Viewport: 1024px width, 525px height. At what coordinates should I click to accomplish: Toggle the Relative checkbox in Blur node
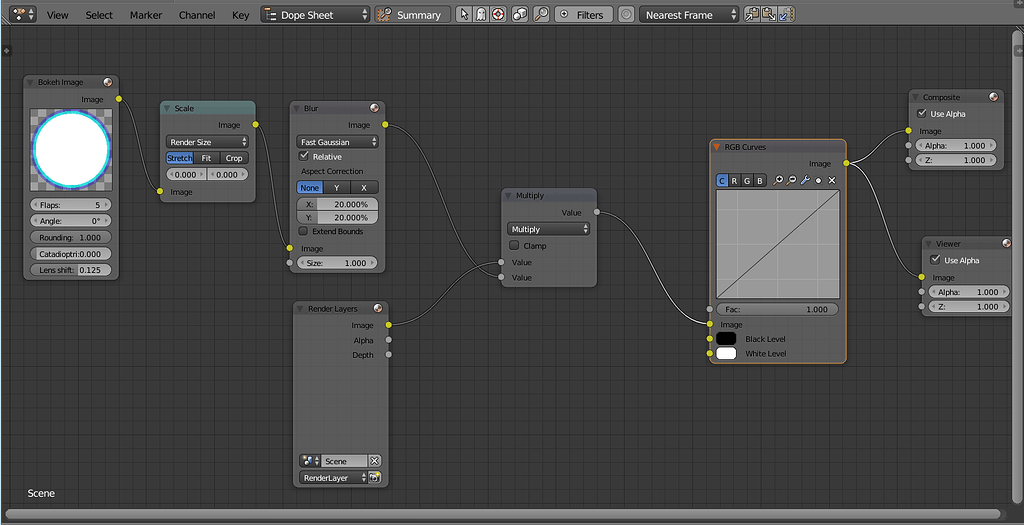(304, 156)
